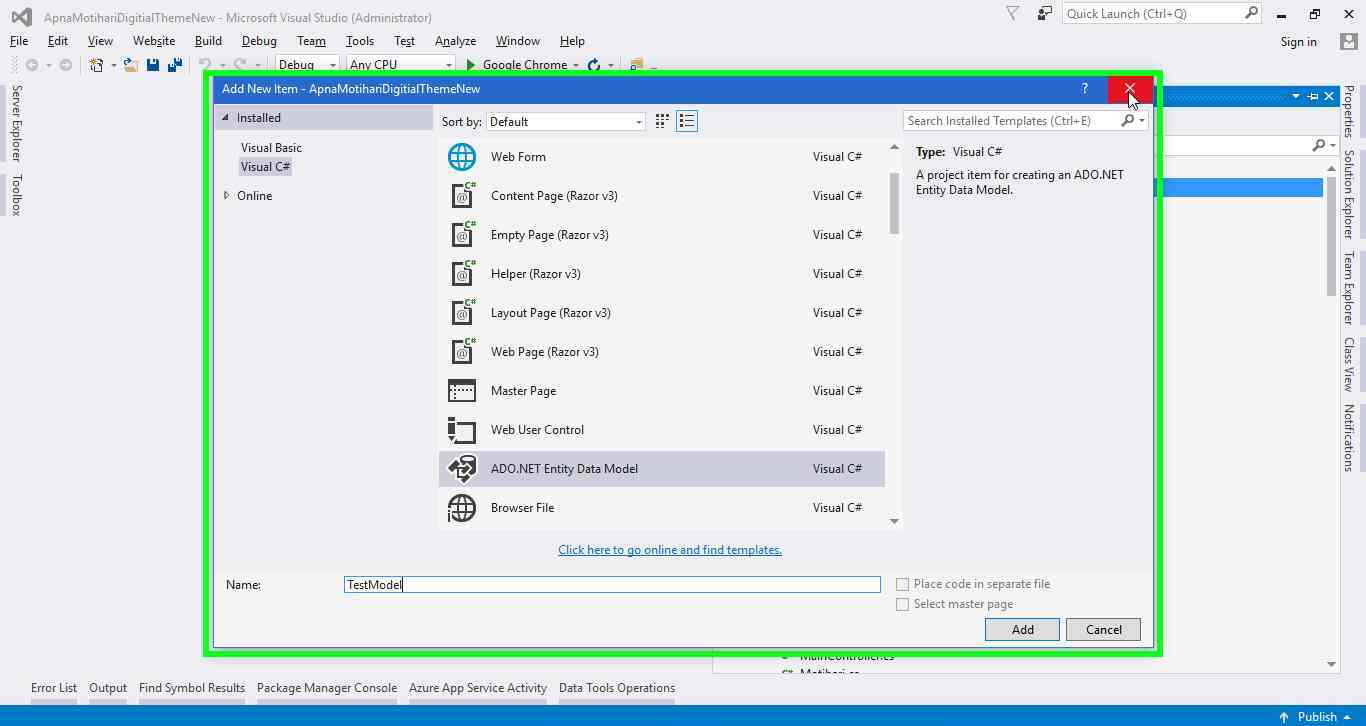Click the Navigate Backward toolbar arrow
Screen dimensions: 1366x726
click(32, 65)
